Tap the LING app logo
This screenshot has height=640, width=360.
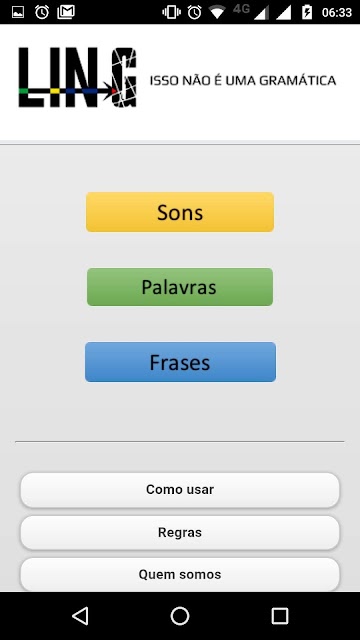coord(78,78)
